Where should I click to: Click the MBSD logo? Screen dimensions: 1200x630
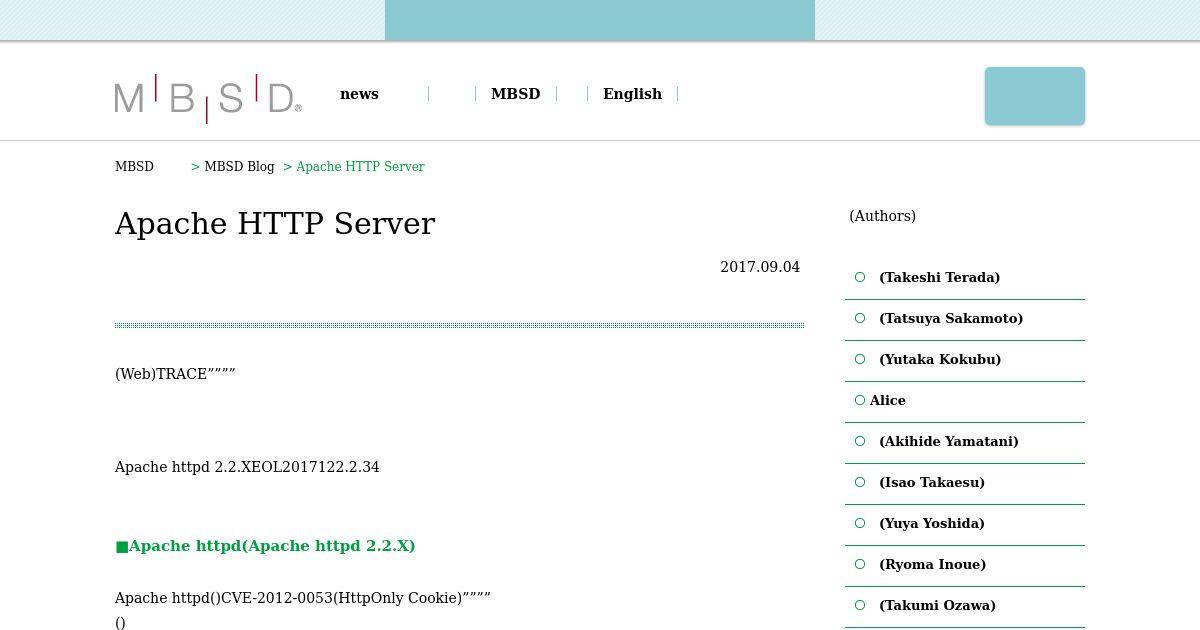(x=208, y=98)
